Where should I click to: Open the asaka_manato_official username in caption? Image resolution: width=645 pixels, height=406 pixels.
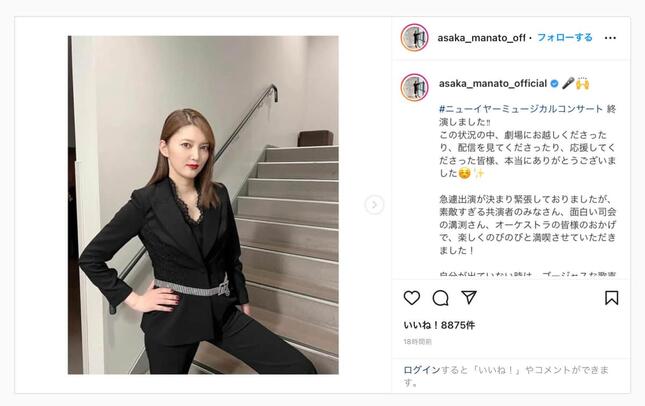(493, 84)
